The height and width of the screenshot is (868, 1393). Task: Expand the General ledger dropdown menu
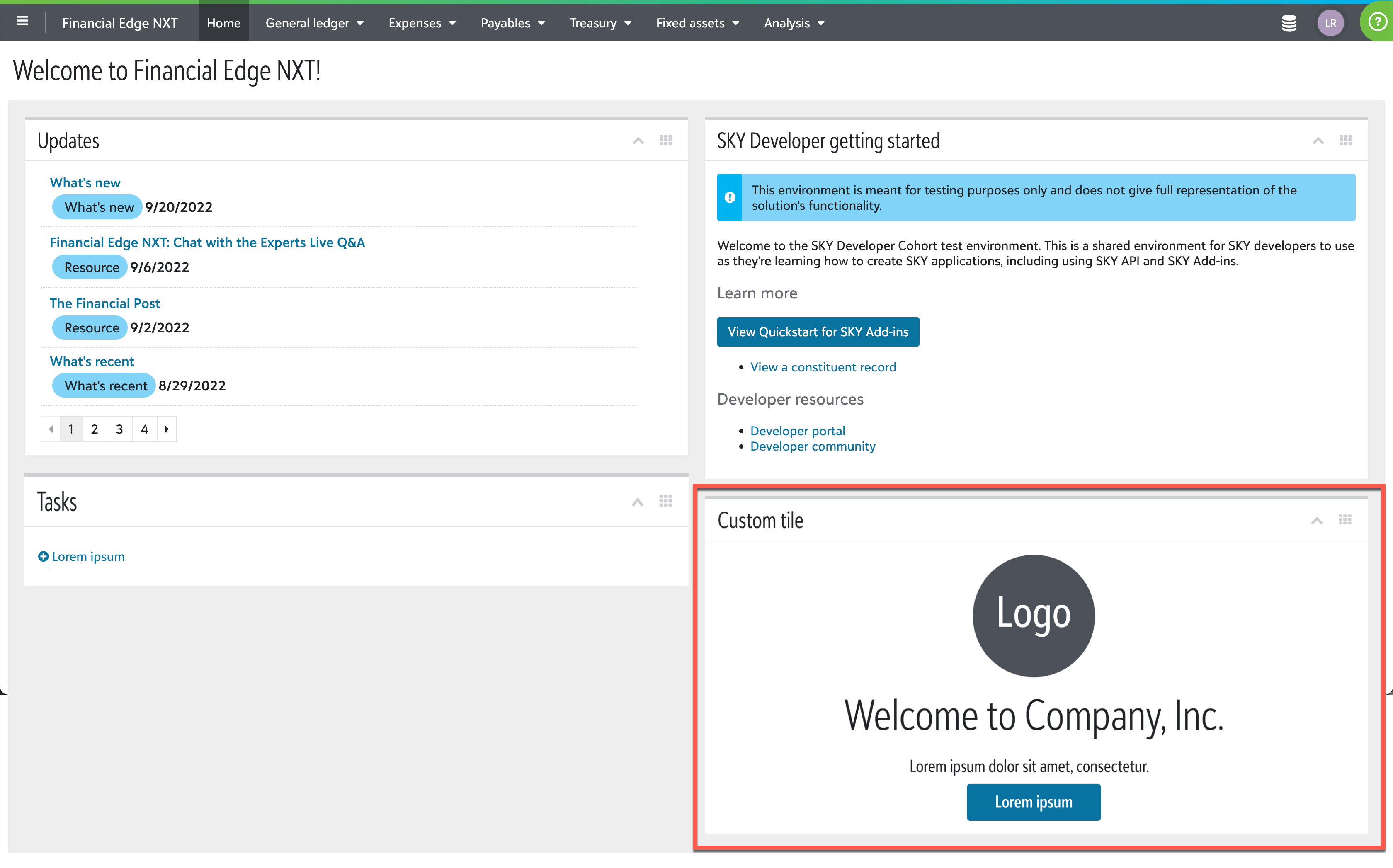(314, 23)
